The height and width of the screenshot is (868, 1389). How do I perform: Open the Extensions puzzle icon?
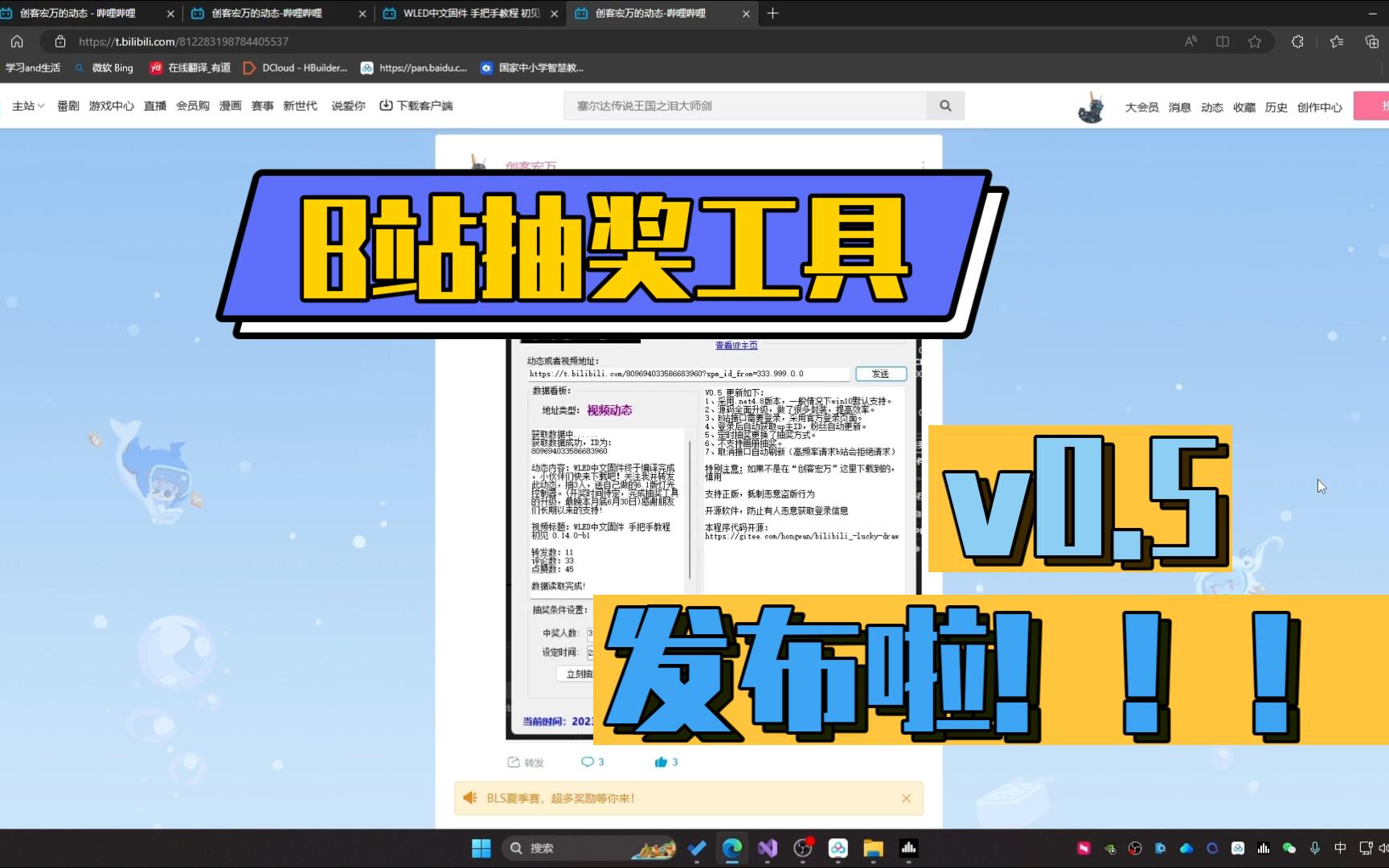(1297, 41)
